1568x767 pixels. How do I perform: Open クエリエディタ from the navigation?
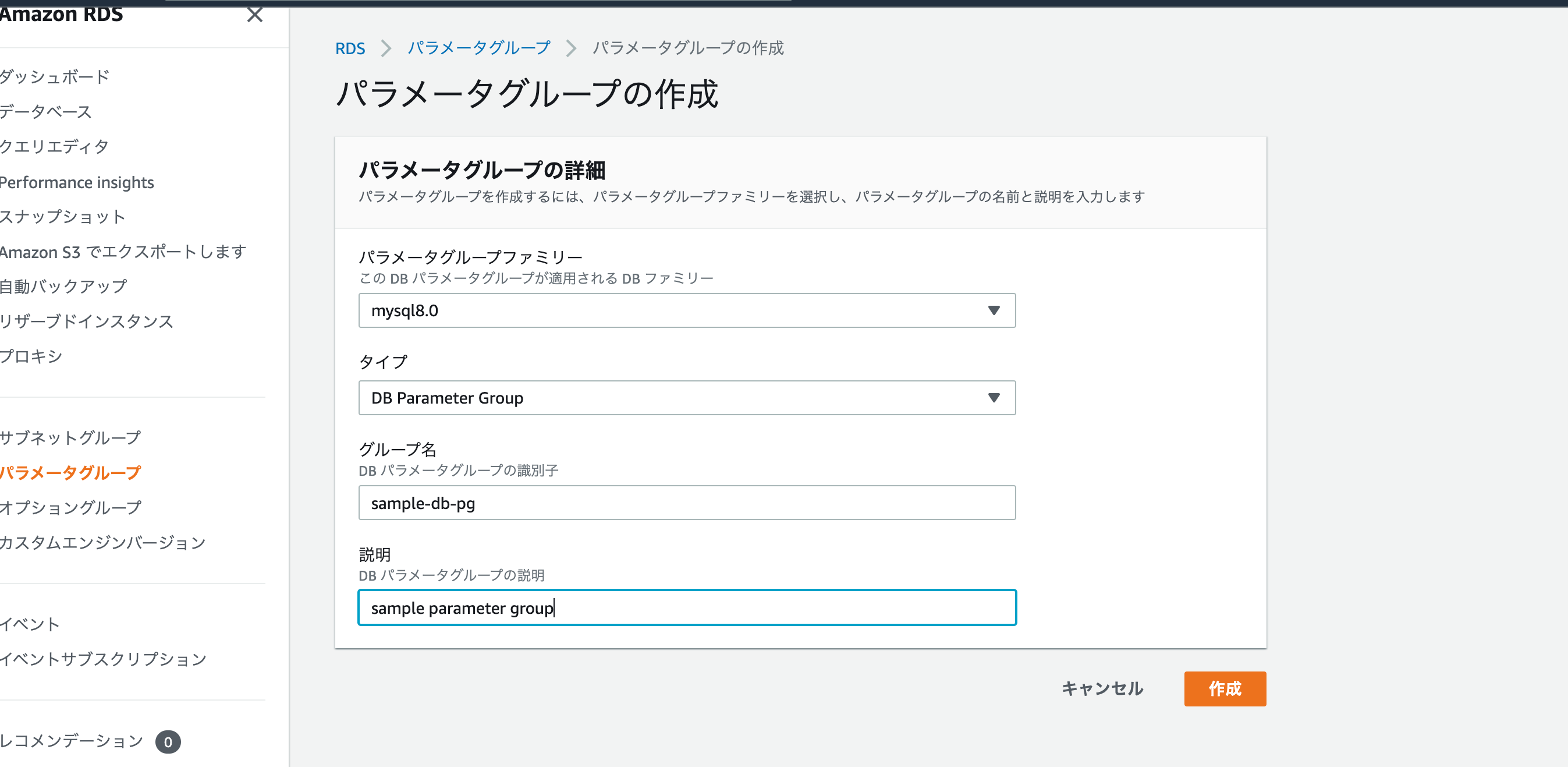pos(54,146)
